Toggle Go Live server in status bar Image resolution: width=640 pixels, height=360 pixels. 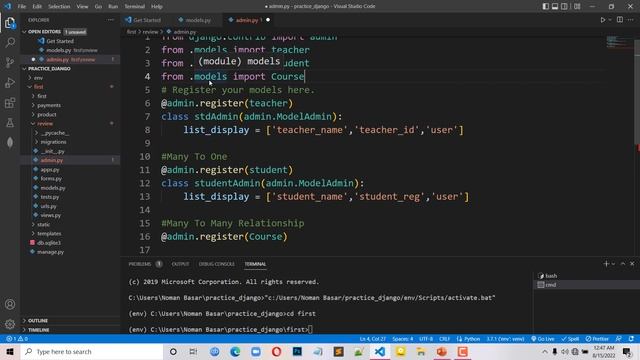tap(543, 339)
